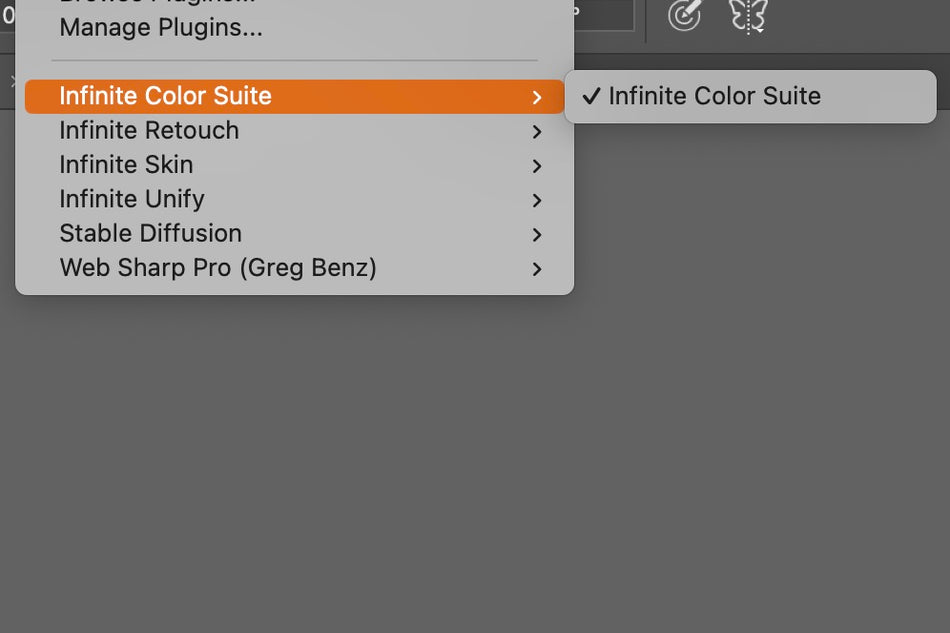Click the Paint Symmetry butterfly icon
Viewport: 950px width, 633px height.
click(x=747, y=17)
